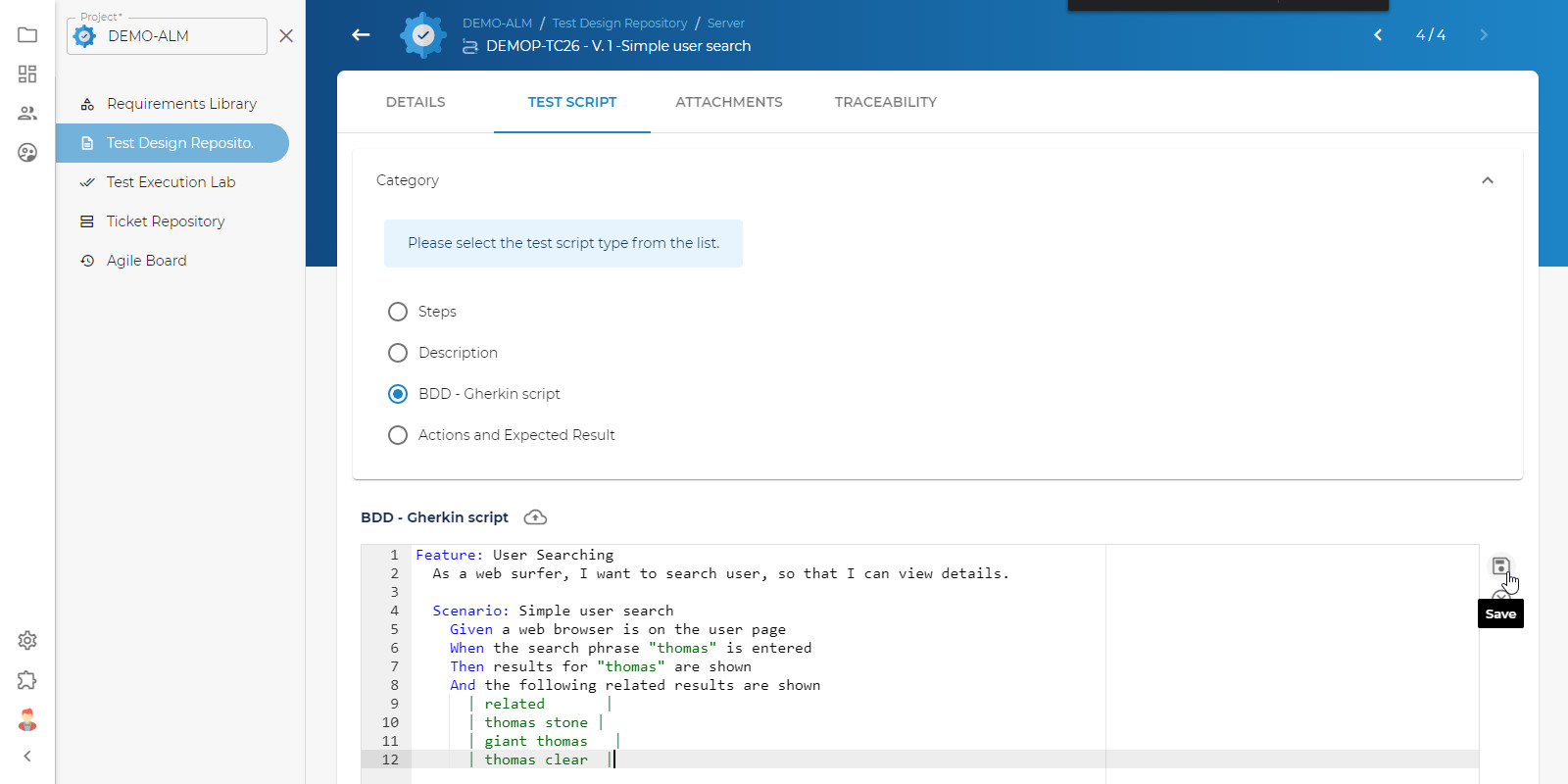Select the Description radio option

[x=398, y=353]
